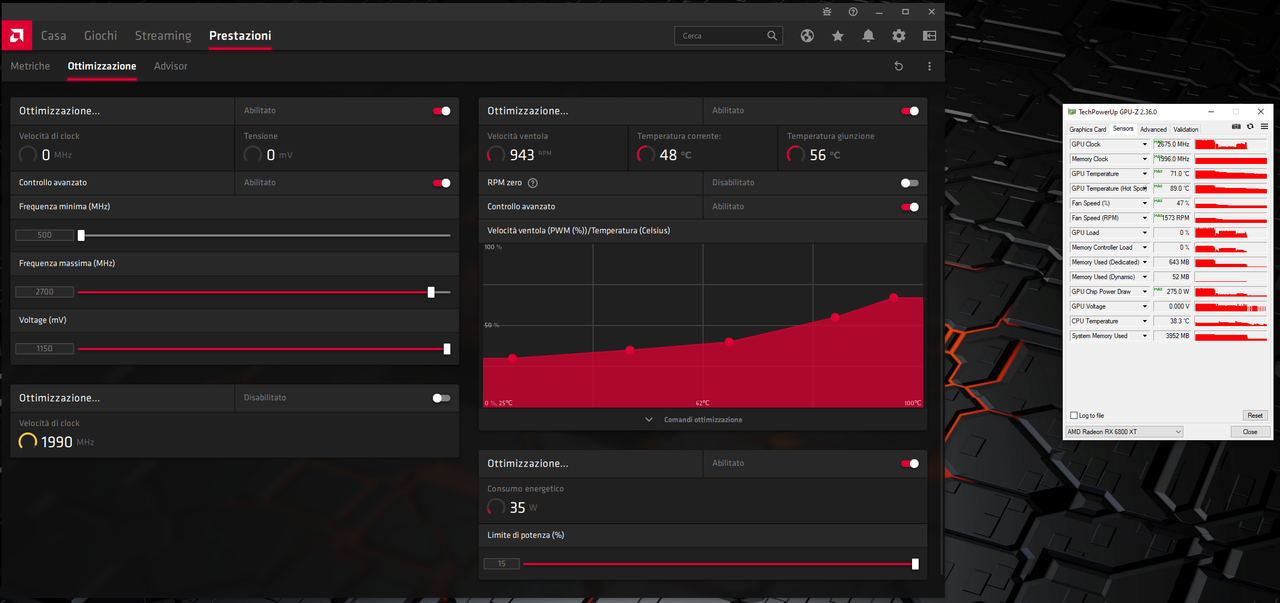Click the 15 power limit input box

pyautogui.click(x=501, y=564)
